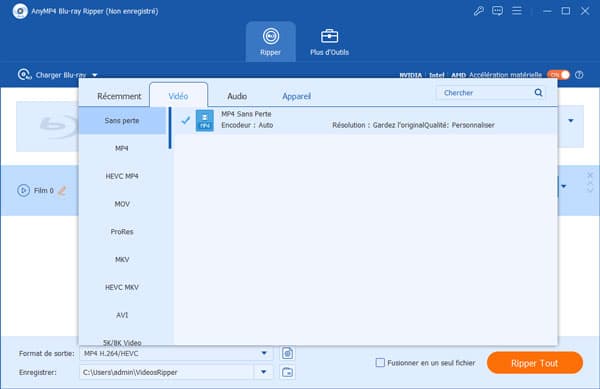Open the Plus d'Outils toolbox tab
This screenshot has width=600, height=389.
click(x=329, y=42)
